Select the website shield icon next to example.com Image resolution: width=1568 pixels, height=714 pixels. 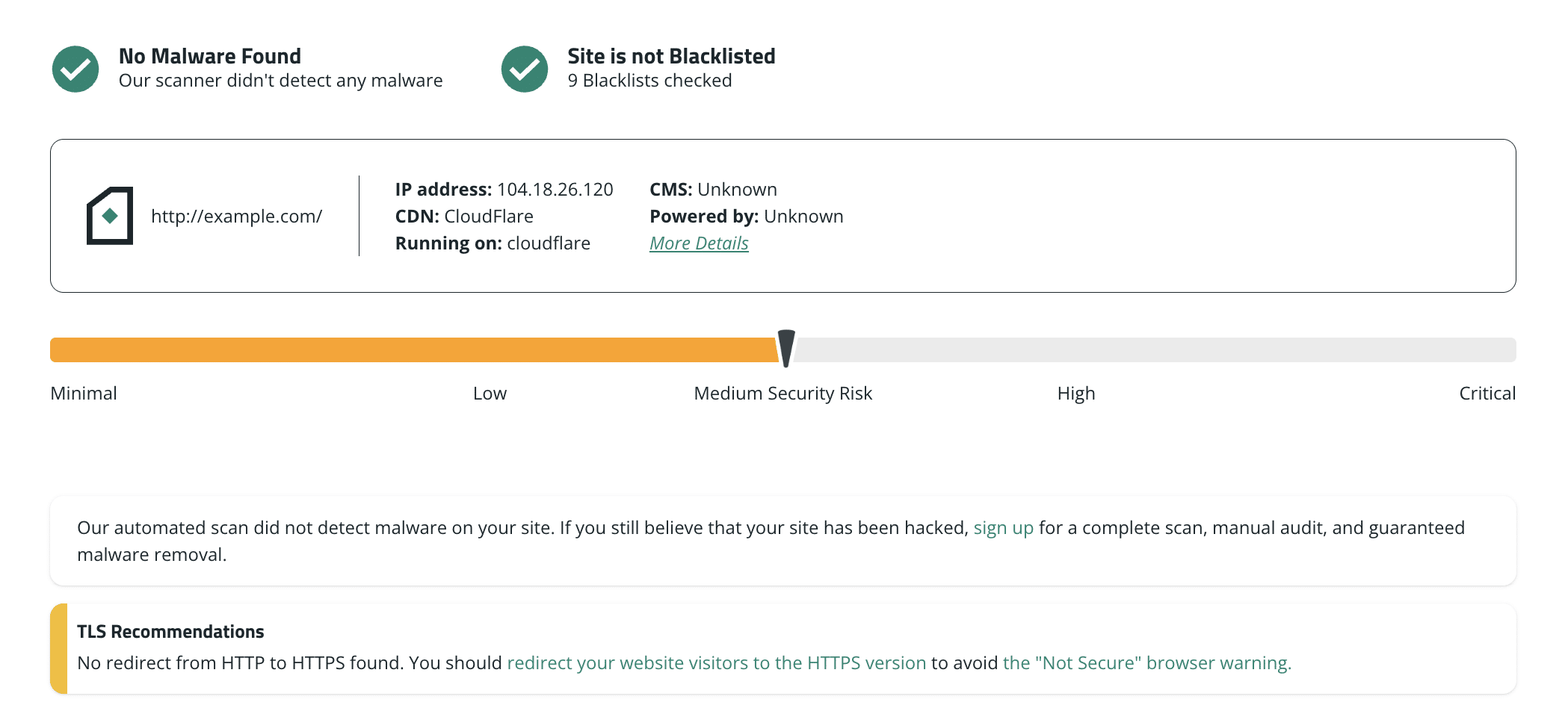(109, 217)
